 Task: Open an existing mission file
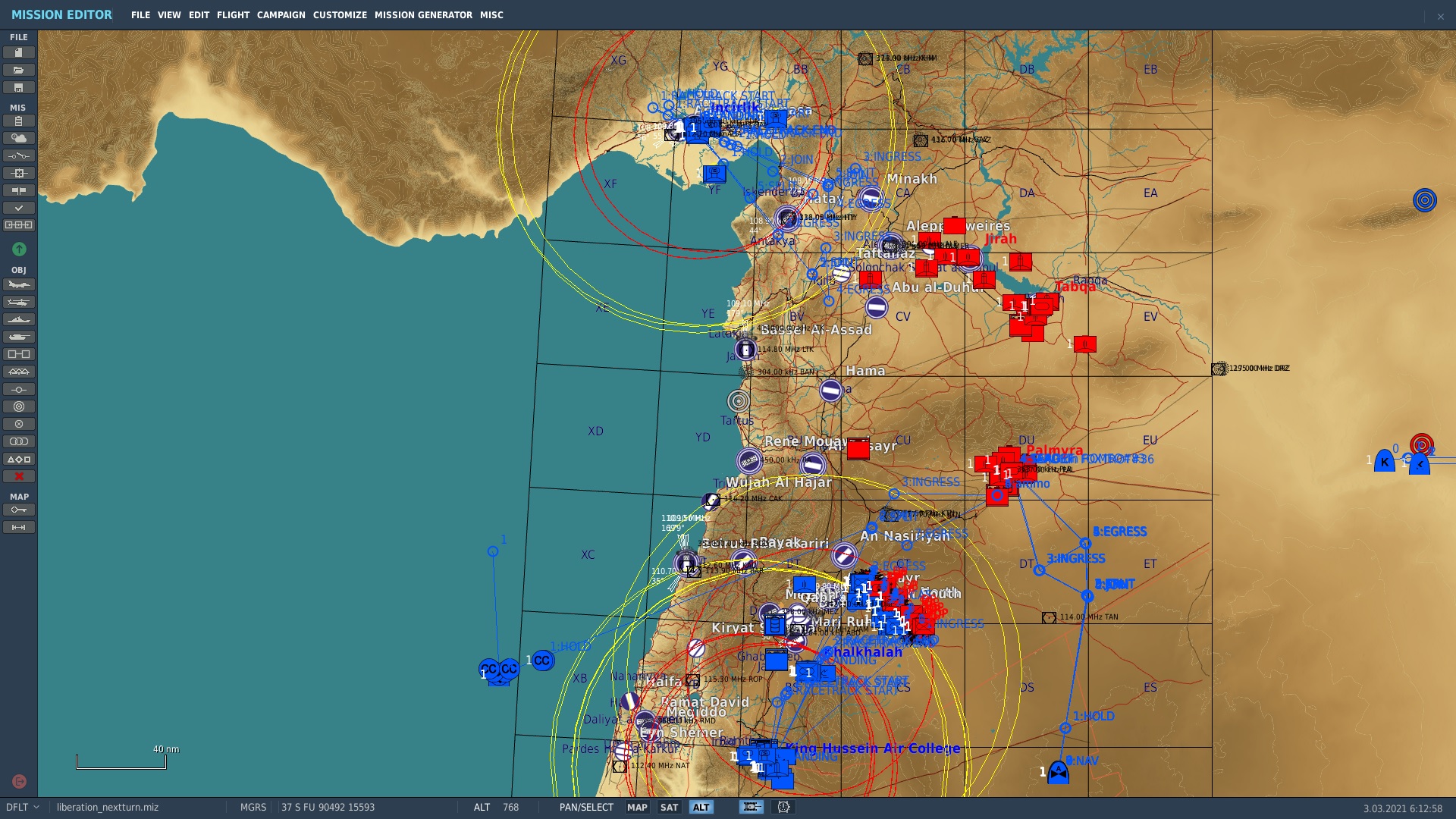pyautogui.click(x=19, y=70)
